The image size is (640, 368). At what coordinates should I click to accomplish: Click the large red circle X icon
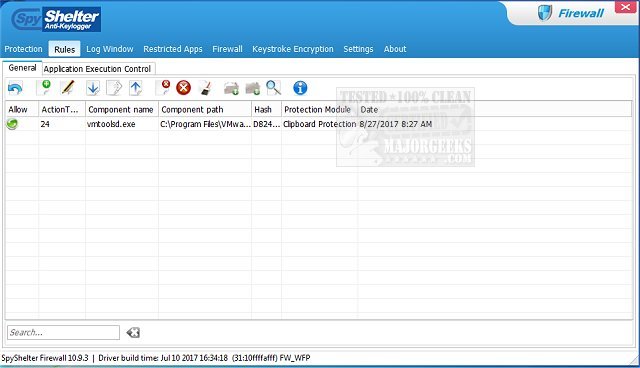[184, 88]
